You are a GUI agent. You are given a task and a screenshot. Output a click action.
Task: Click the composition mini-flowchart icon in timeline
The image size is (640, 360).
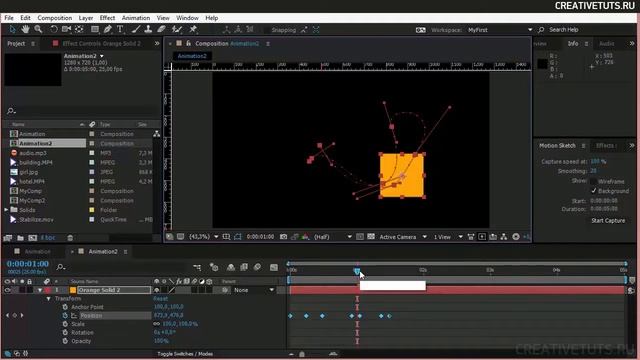pos(197,267)
